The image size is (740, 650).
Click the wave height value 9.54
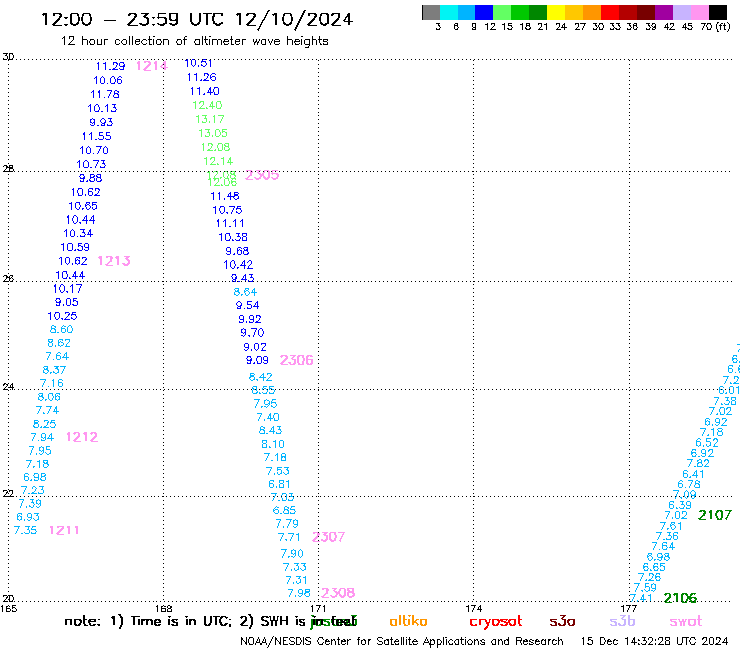pyautogui.click(x=247, y=305)
